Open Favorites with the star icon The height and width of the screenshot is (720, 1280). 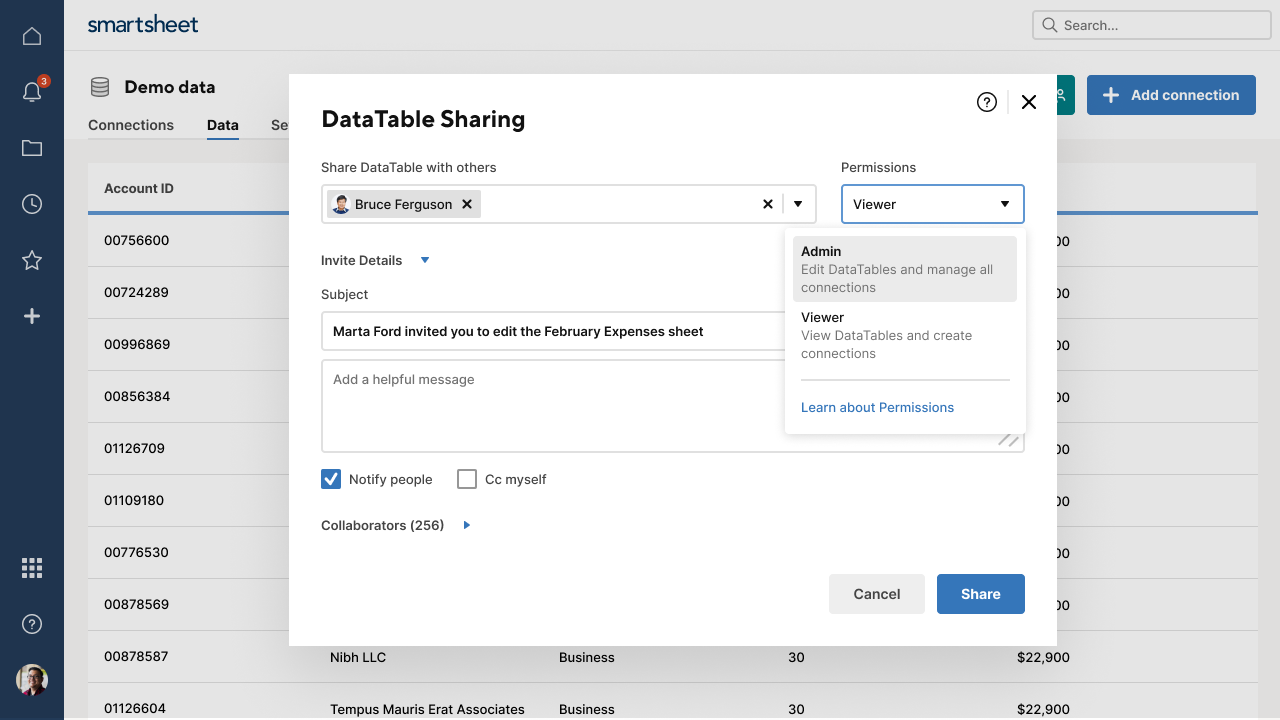[31, 259]
